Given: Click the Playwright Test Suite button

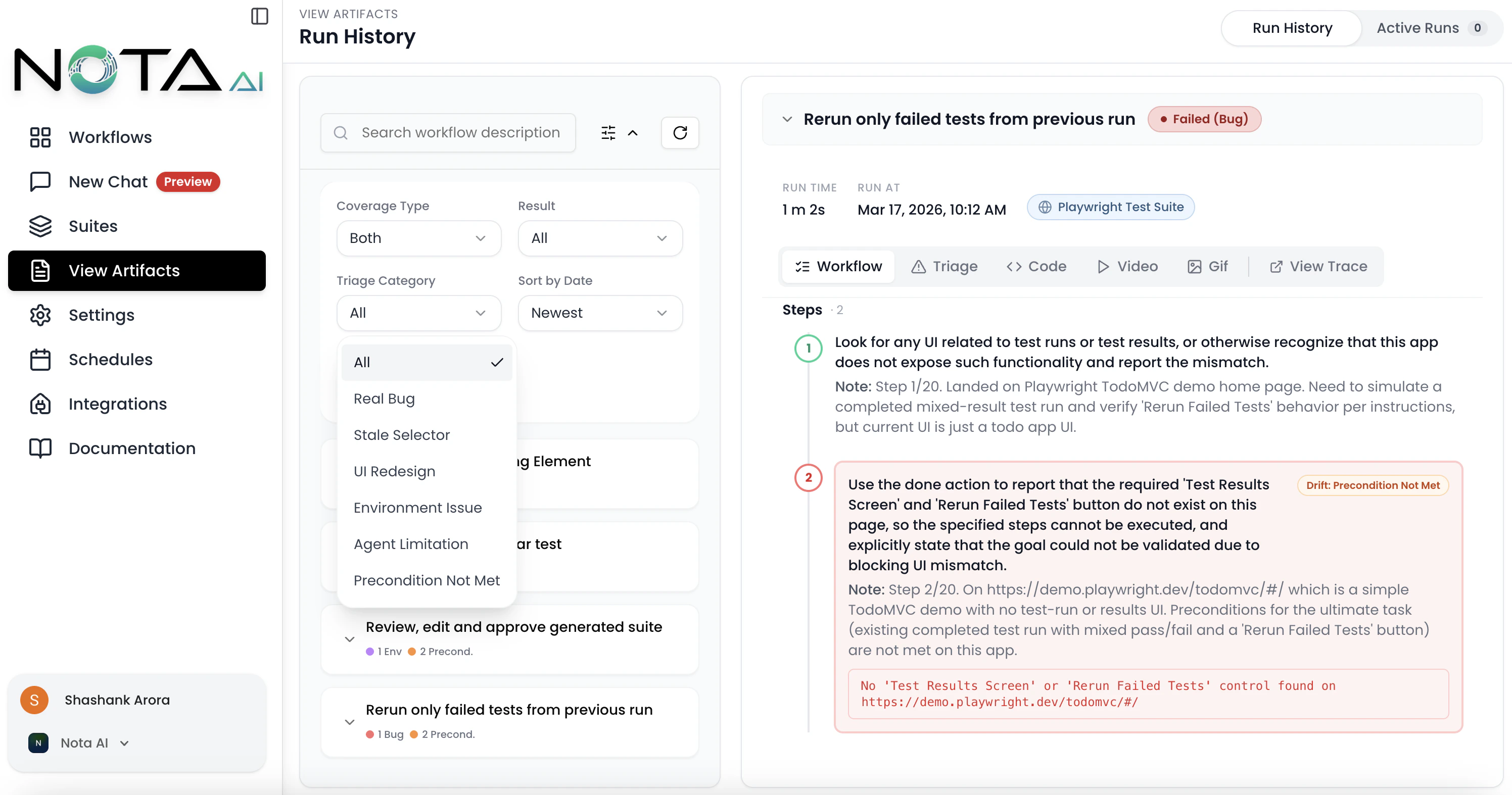Looking at the screenshot, I should tap(1110, 207).
